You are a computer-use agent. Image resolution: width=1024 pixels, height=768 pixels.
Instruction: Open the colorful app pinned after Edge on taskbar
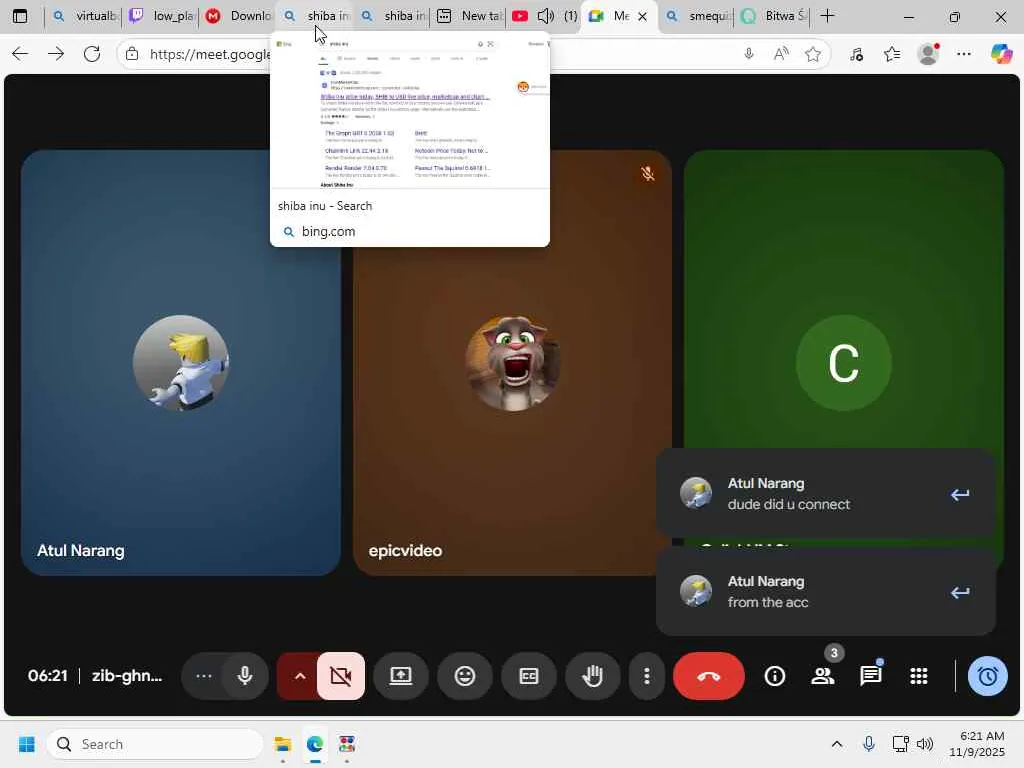(x=347, y=744)
